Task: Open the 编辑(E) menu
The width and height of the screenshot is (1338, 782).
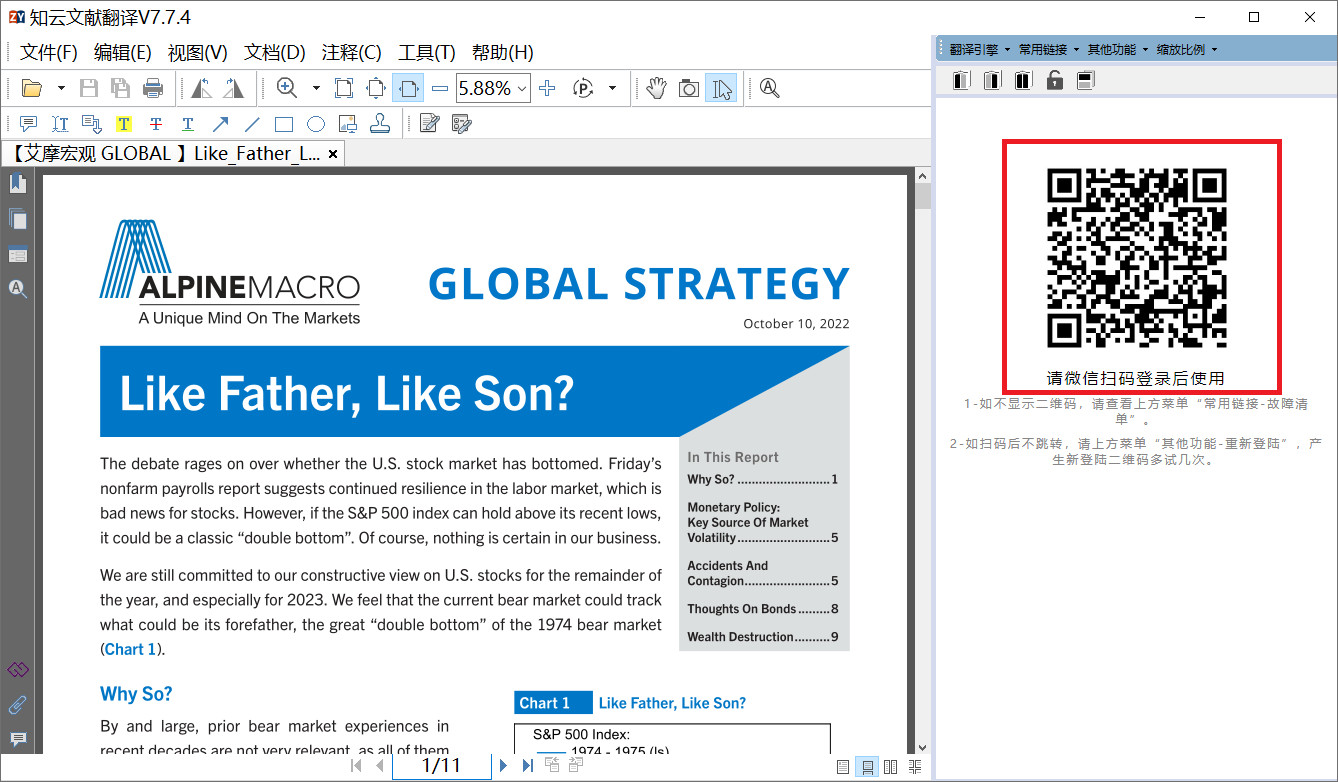Action: coord(123,52)
